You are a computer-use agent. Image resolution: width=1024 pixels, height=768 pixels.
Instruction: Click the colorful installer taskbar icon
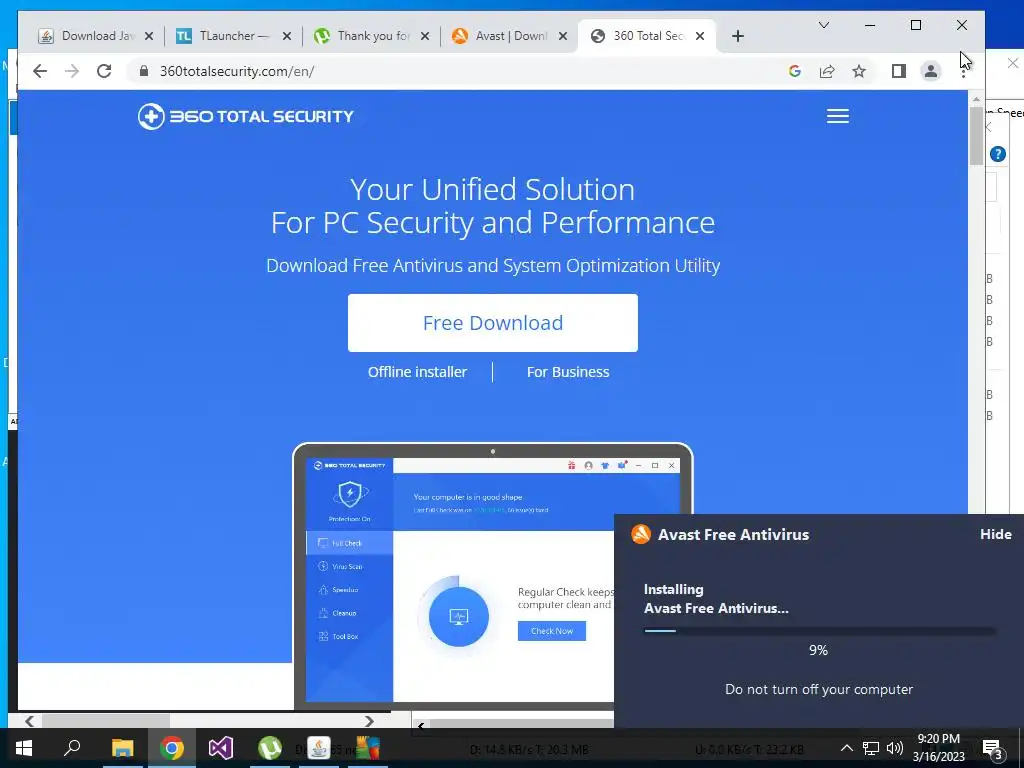[368, 748]
